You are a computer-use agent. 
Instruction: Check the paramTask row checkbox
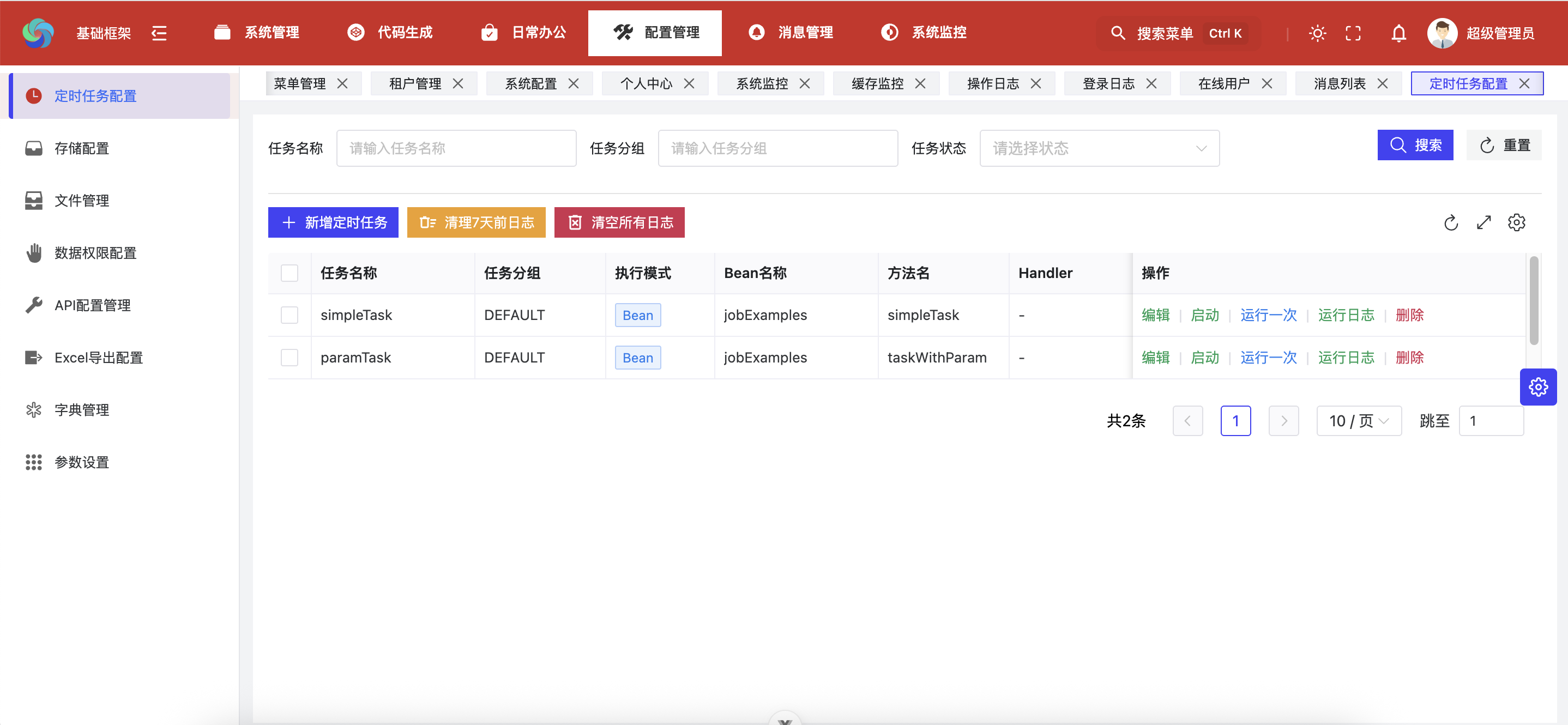point(290,358)
